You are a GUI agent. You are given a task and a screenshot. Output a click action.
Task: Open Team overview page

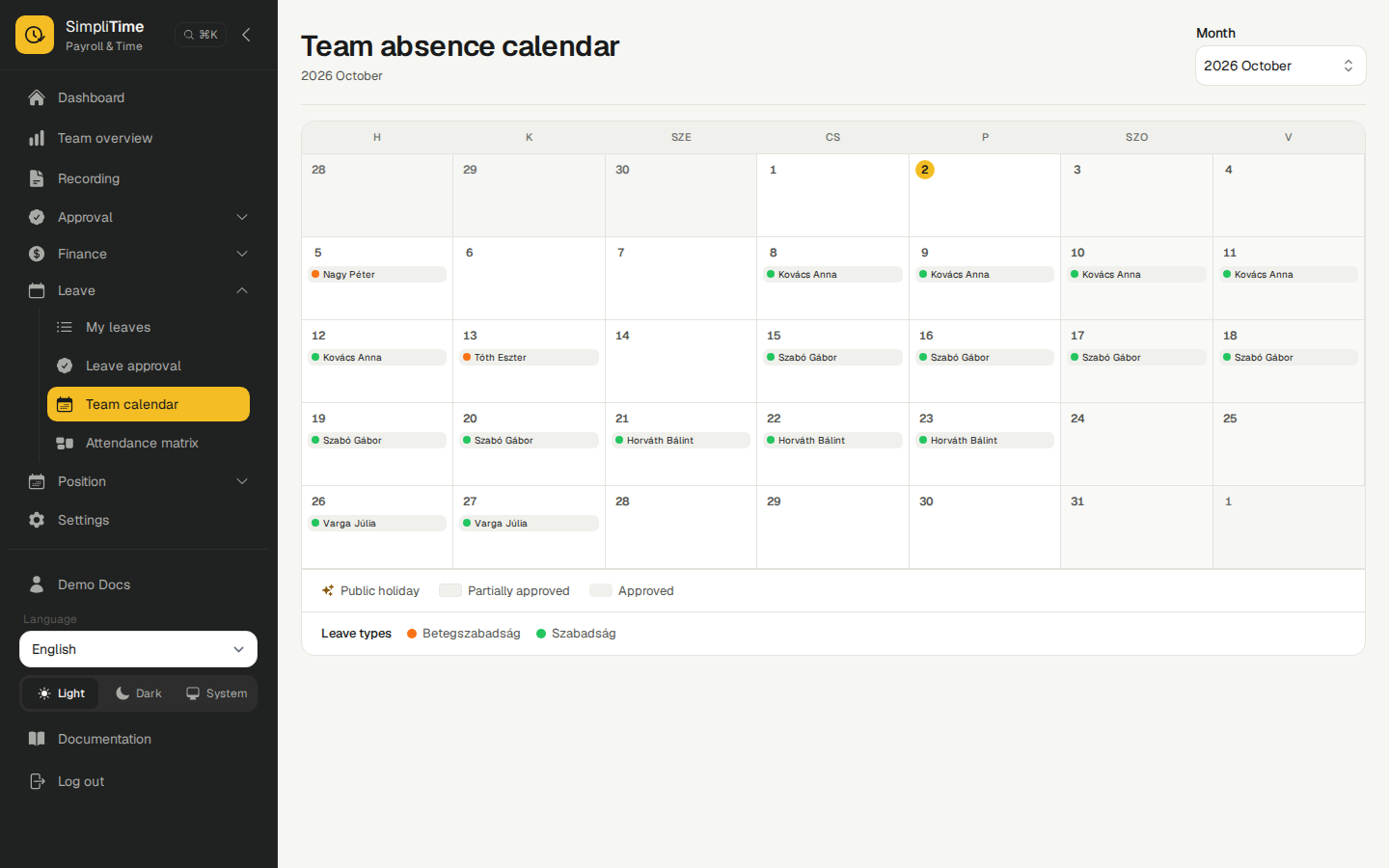(138, 138)
